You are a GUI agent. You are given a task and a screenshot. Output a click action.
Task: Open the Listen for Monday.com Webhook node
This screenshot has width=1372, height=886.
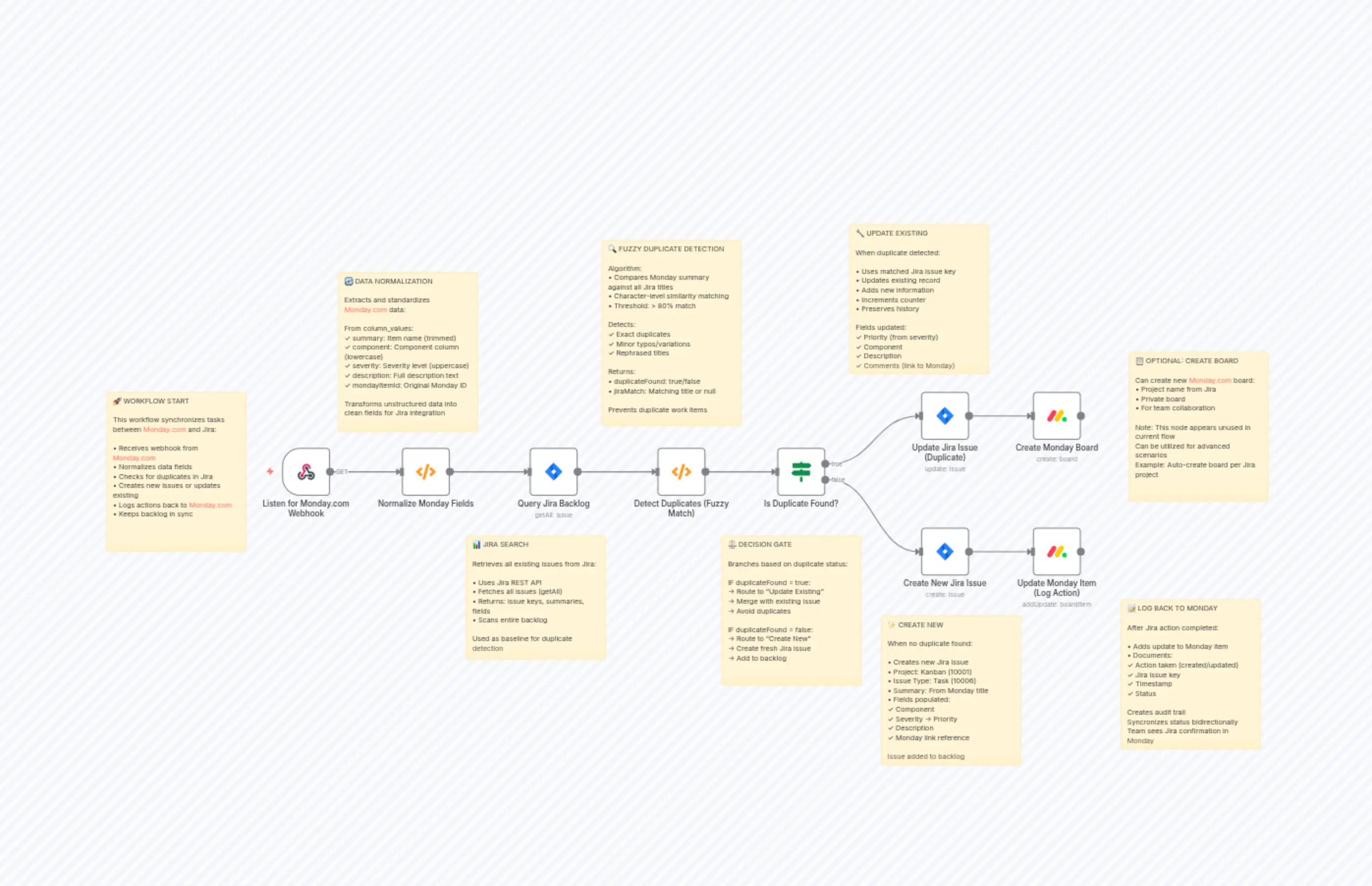[x=305, y=472]
